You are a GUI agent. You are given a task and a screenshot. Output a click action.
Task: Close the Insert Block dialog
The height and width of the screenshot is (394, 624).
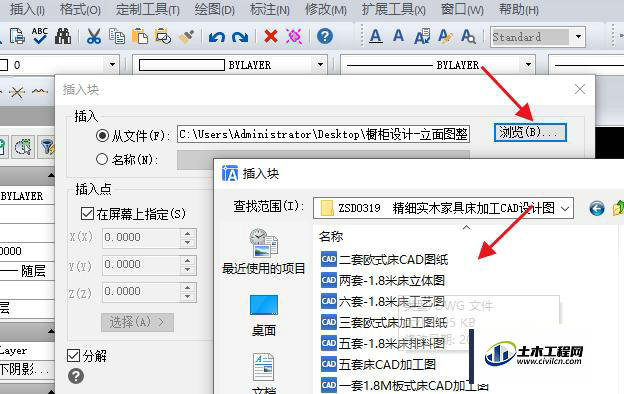click(x=580, y=89)
